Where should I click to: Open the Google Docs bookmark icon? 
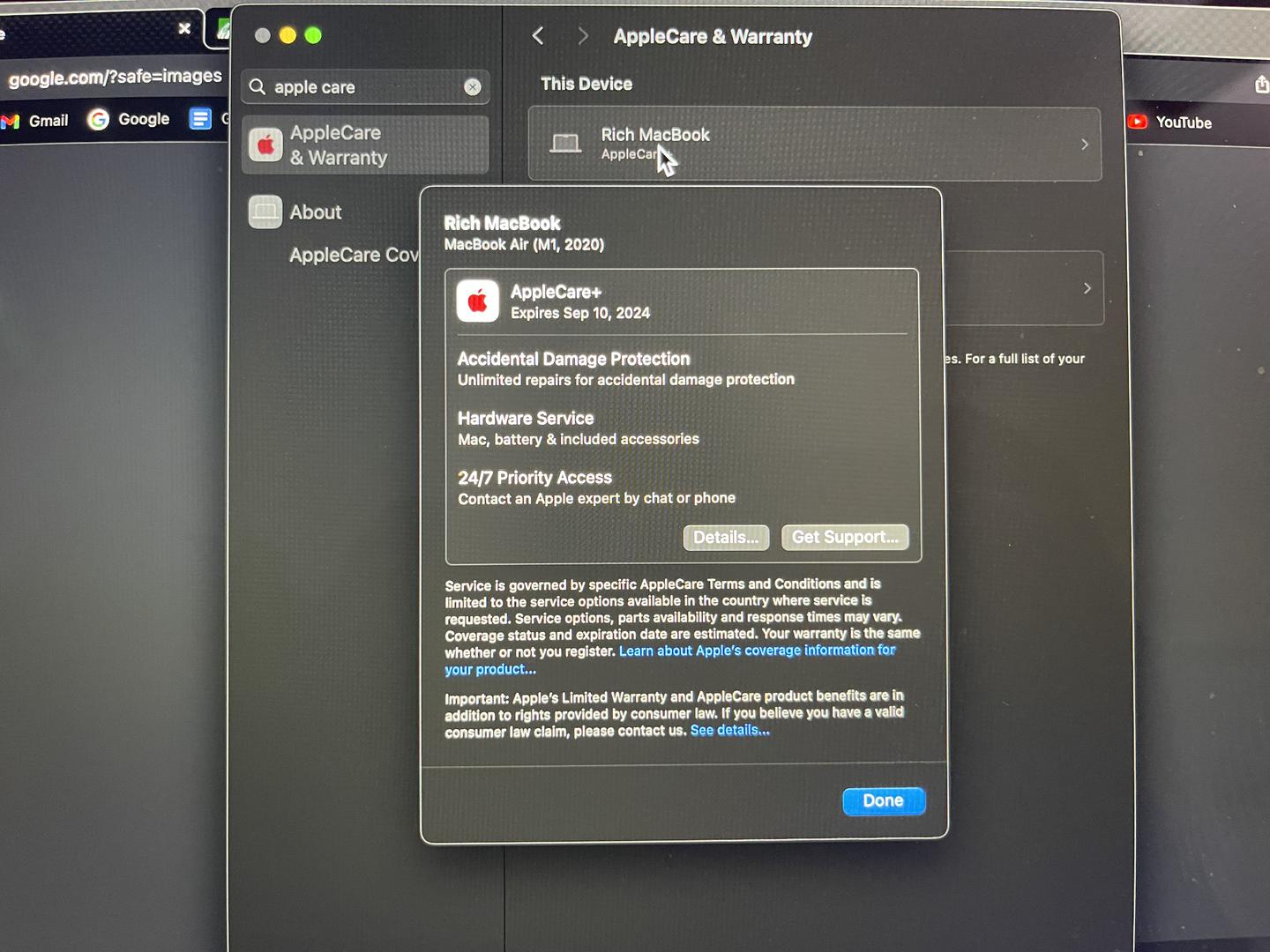(x=201, y=118)
